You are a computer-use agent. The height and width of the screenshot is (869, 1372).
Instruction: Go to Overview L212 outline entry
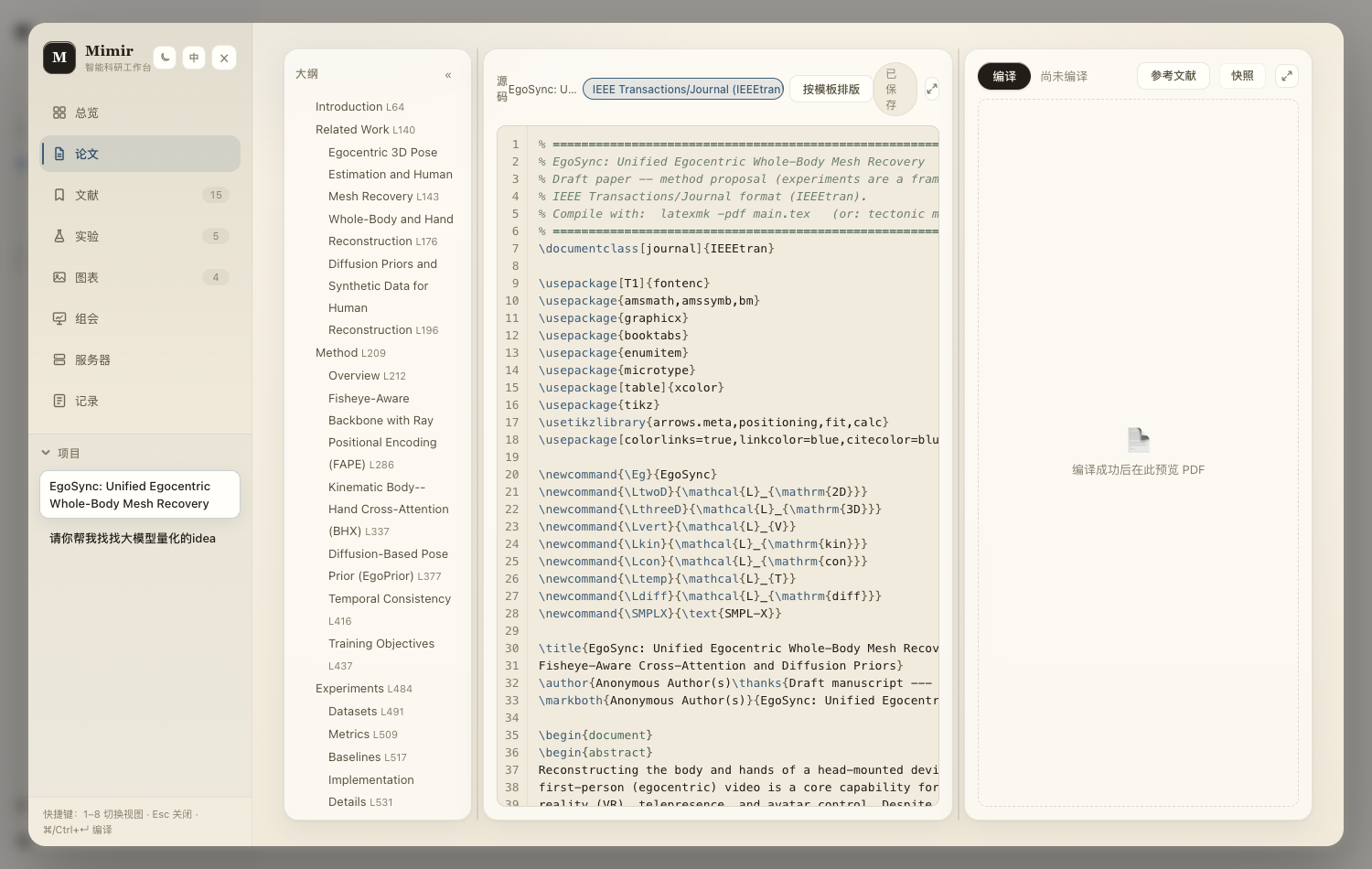pos(367,376)
